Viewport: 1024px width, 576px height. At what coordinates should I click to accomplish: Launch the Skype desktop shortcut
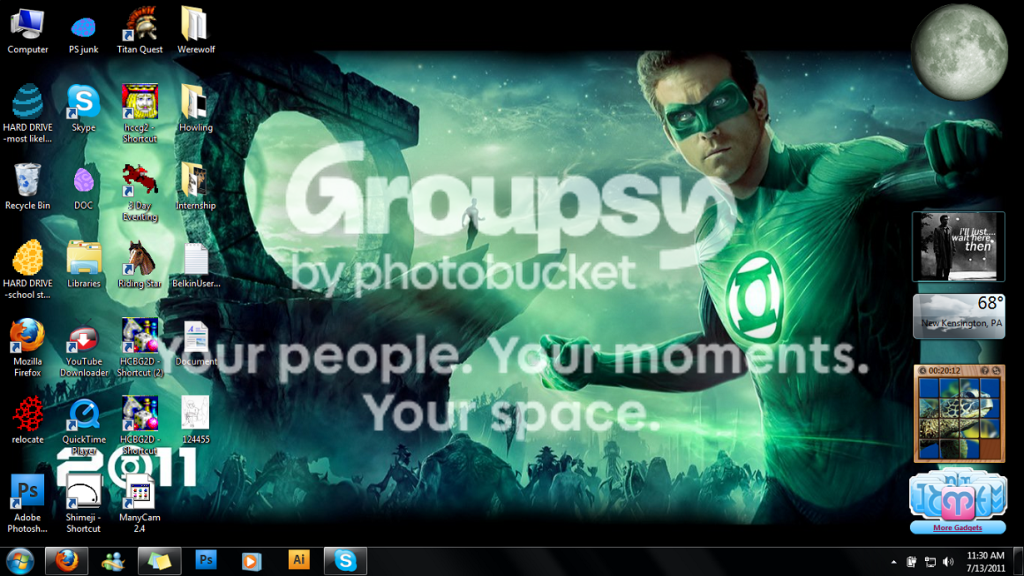point(84,108)
